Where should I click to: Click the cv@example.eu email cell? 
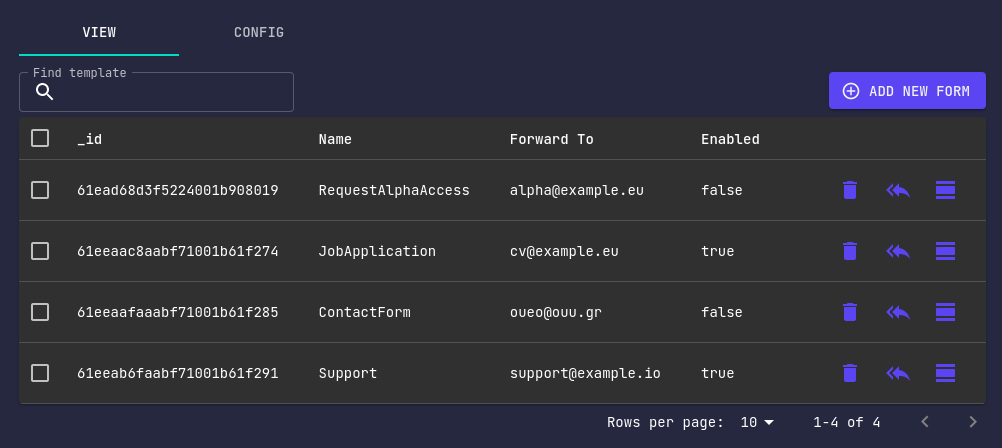pos(564,251)
